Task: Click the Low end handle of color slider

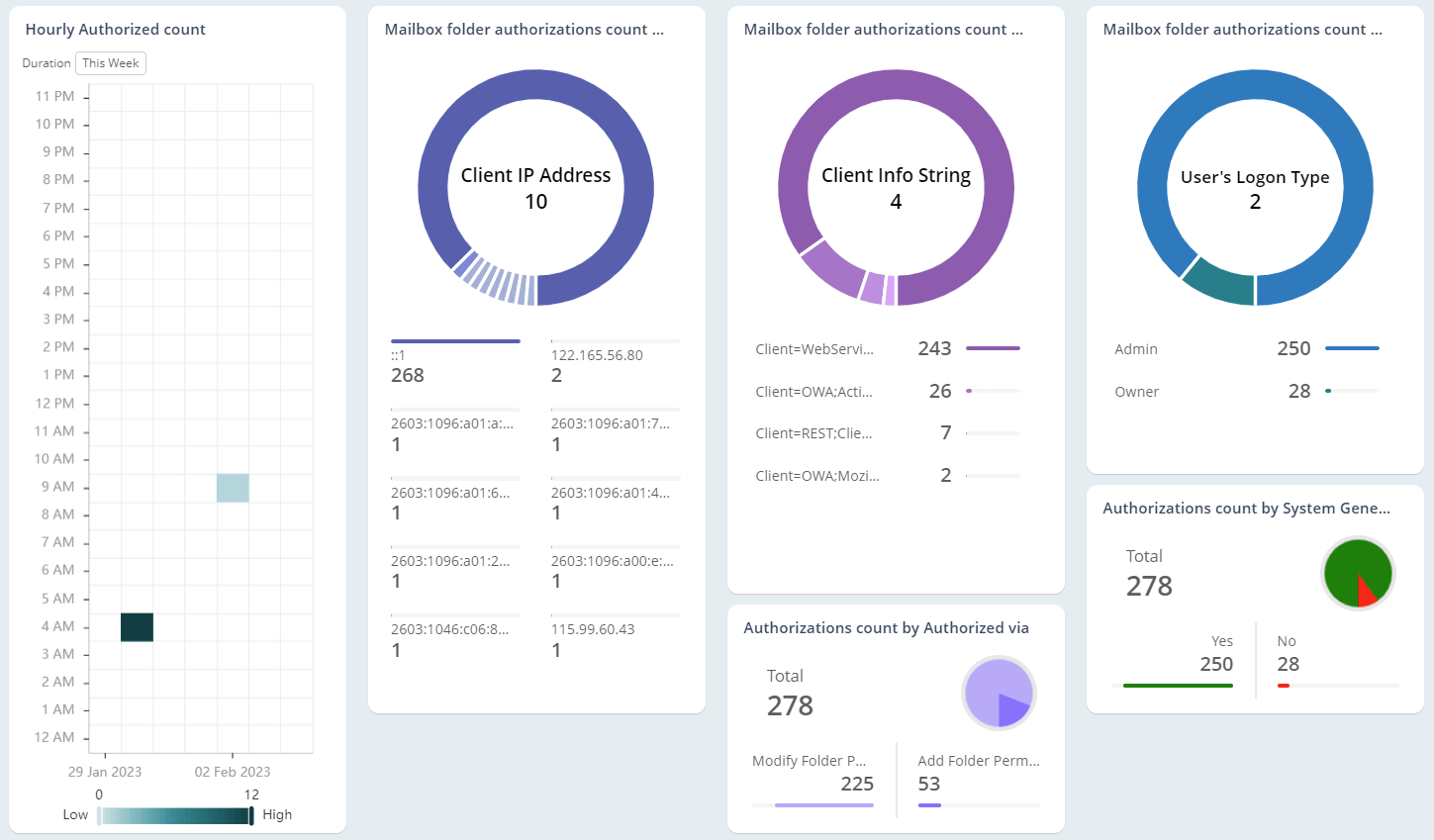Action: pyautogui.click(x=99, y=815)
